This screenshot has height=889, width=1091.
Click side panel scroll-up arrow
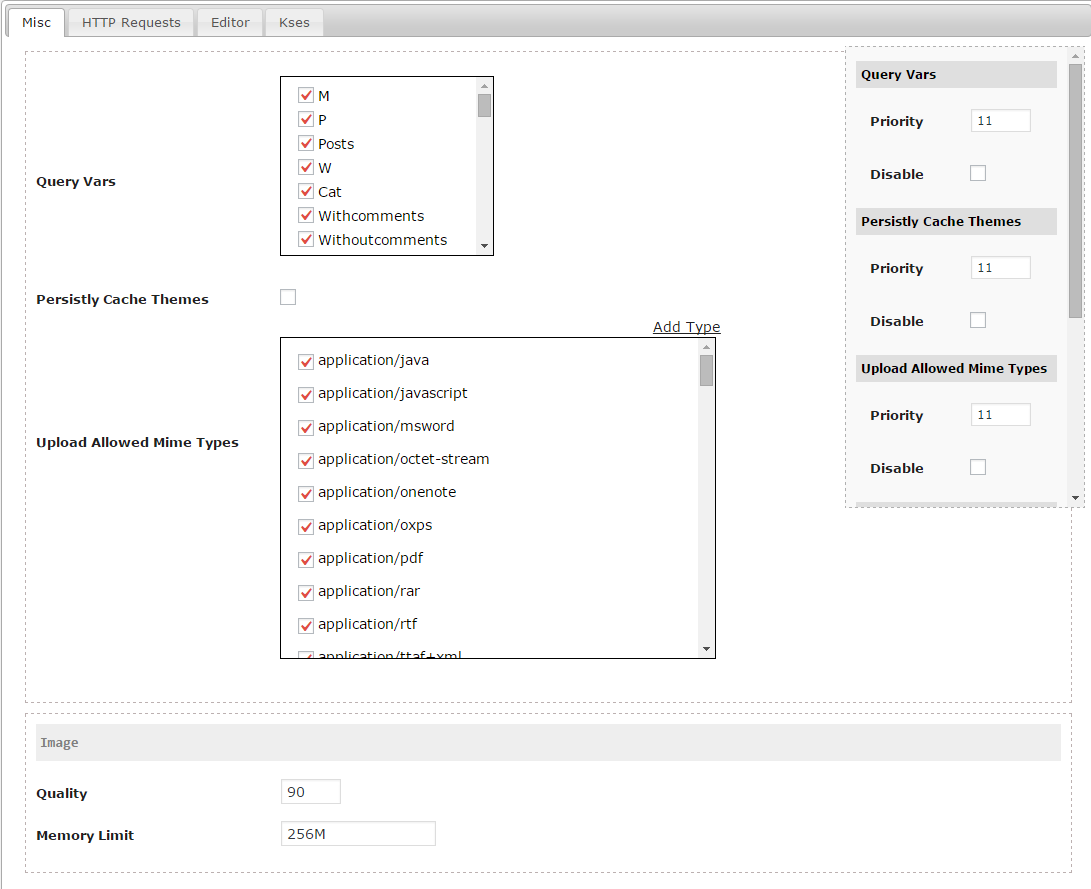1075,56
